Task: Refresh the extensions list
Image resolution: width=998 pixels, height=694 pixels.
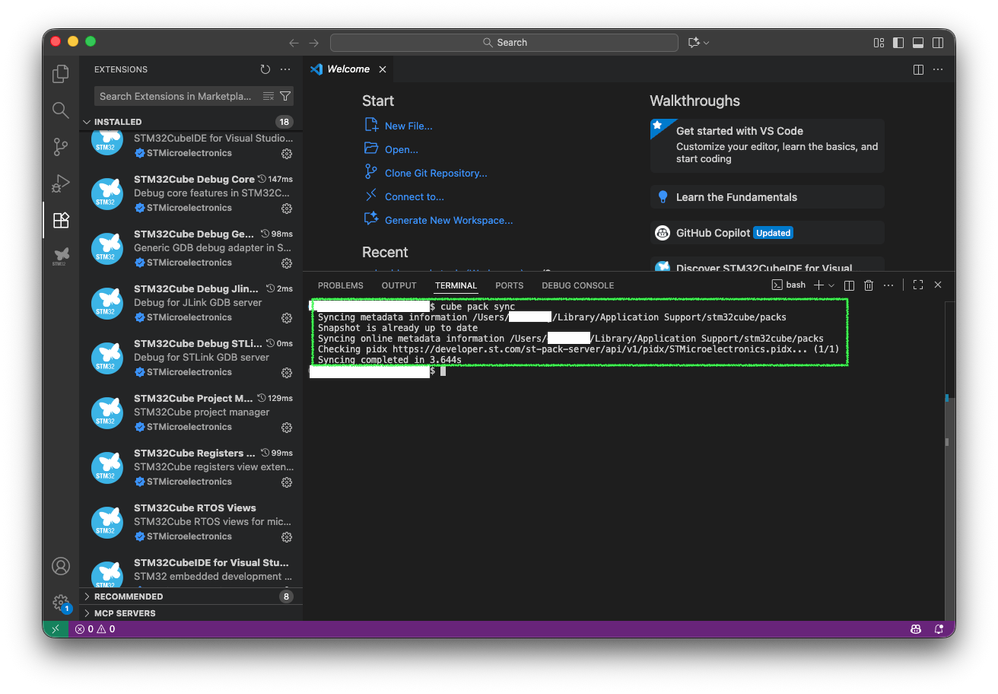Action: pyautogui.click(x=265, y=69)
